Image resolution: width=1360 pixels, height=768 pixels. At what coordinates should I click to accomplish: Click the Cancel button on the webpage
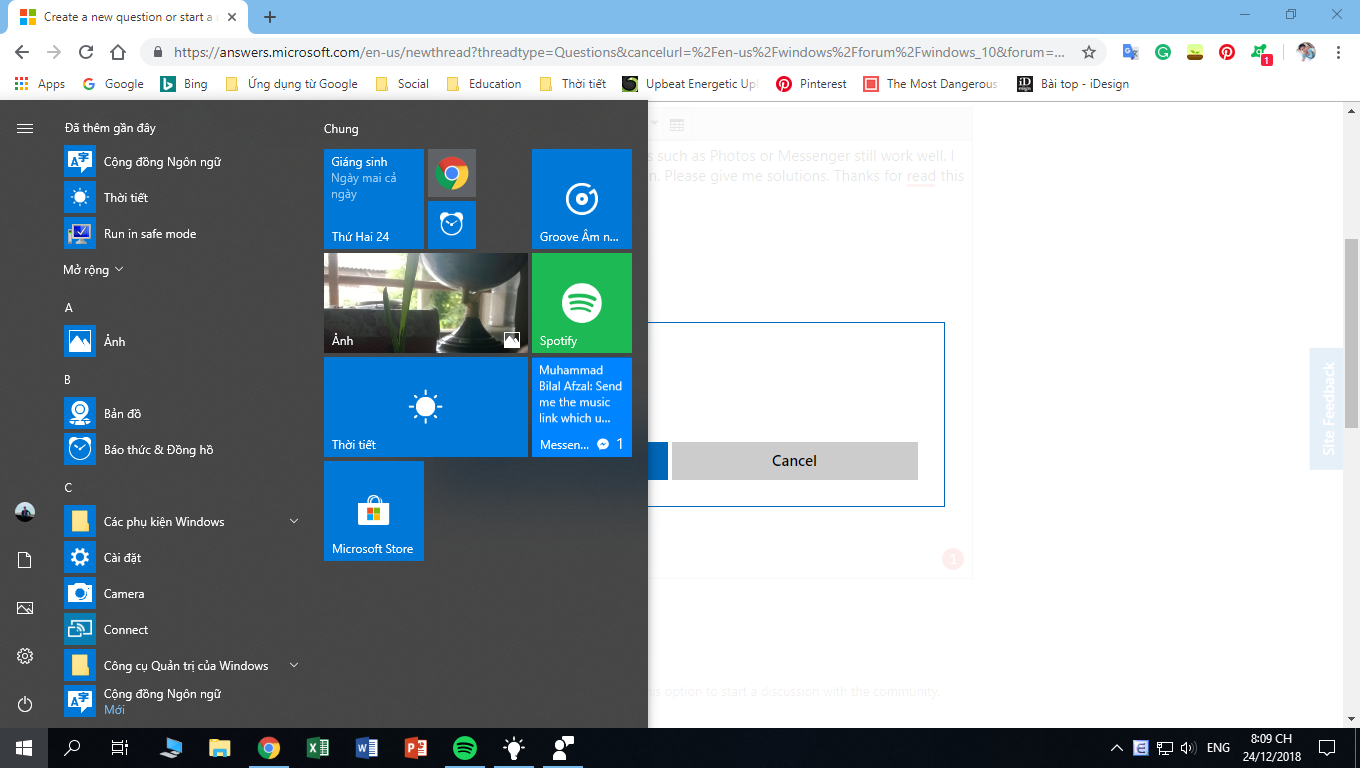click(795, 461)
